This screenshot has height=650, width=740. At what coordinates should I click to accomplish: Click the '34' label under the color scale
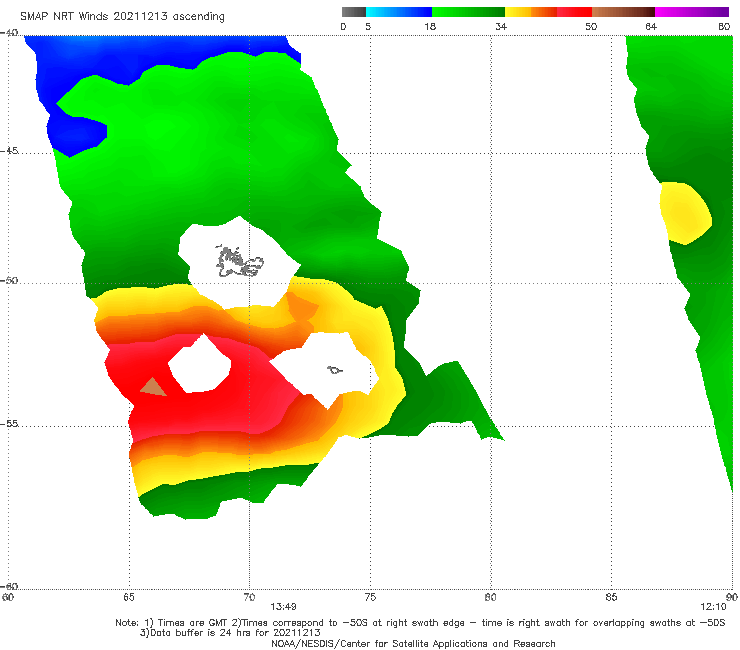tap(501, 26)
